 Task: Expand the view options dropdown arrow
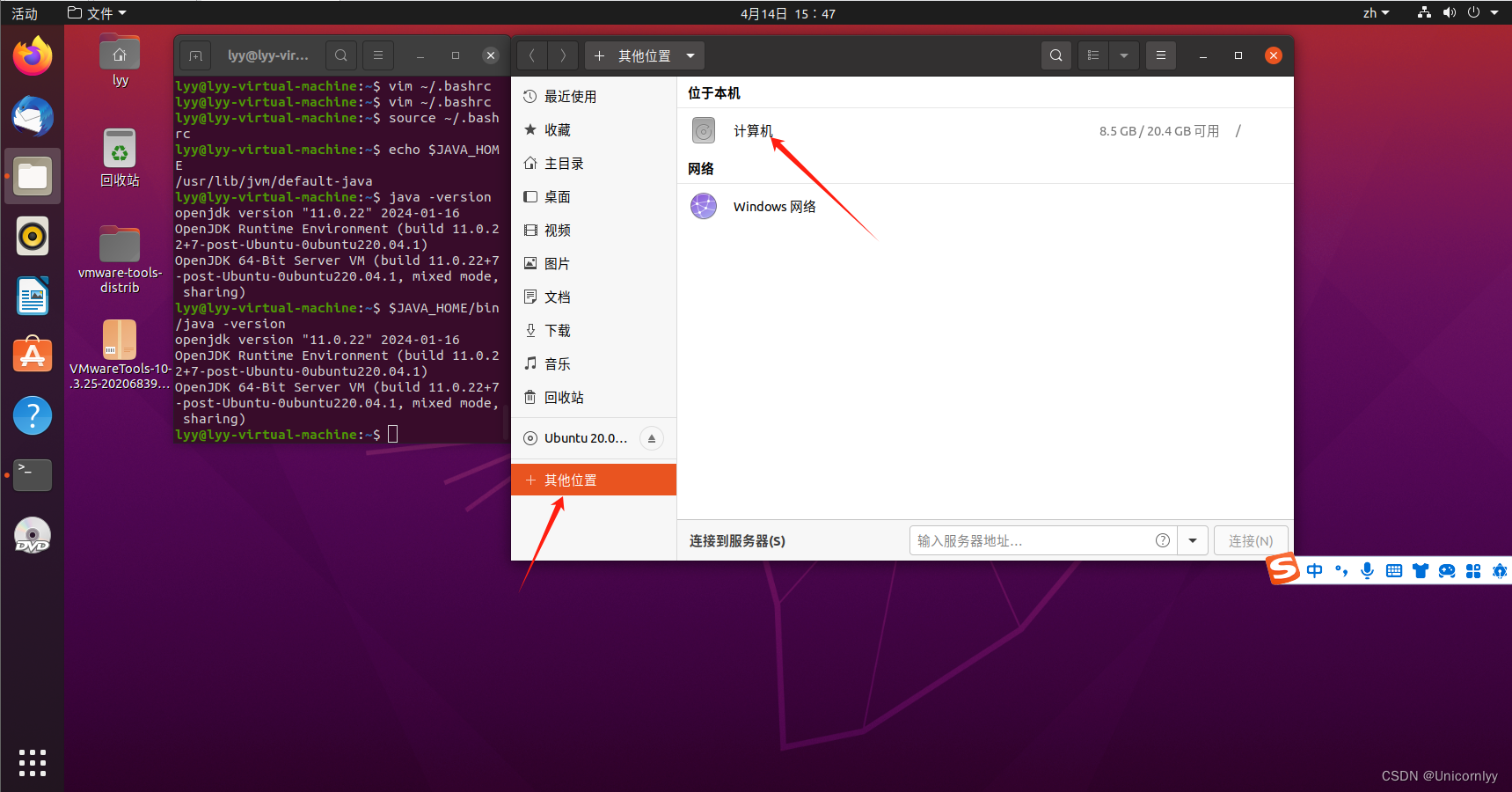point(1124,55)
